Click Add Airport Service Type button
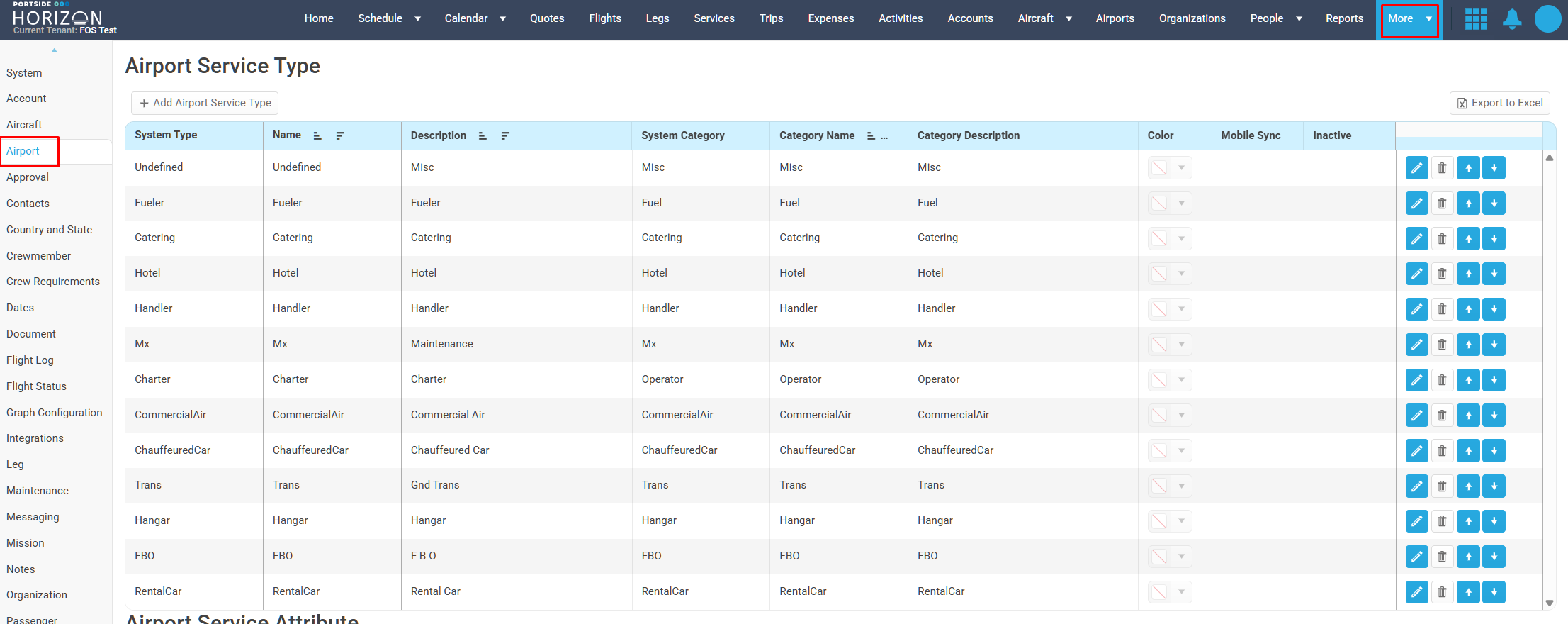Image resolution: width=1568 pixels, height=624 pixels. point(205,103)
